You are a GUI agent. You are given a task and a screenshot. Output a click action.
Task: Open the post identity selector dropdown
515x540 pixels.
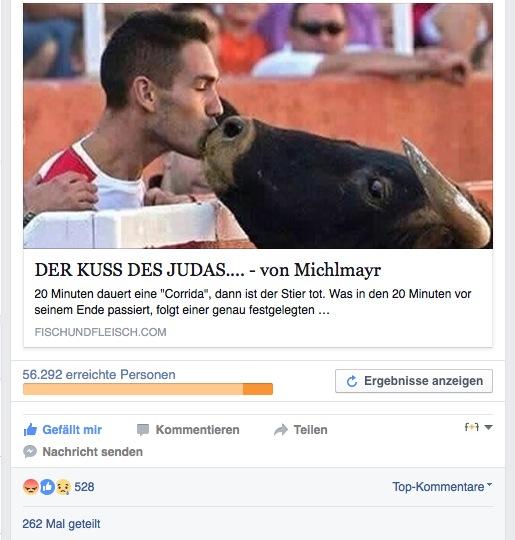478,427
